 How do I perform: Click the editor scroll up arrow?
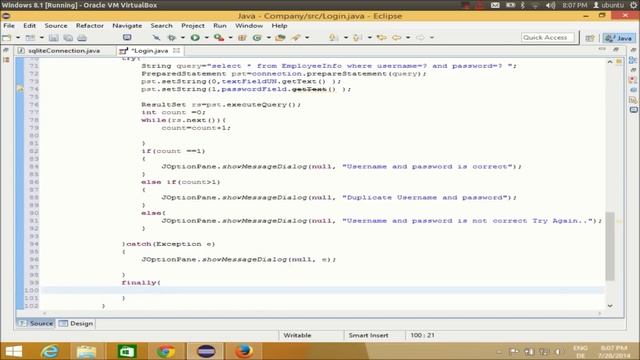(610, 62)
